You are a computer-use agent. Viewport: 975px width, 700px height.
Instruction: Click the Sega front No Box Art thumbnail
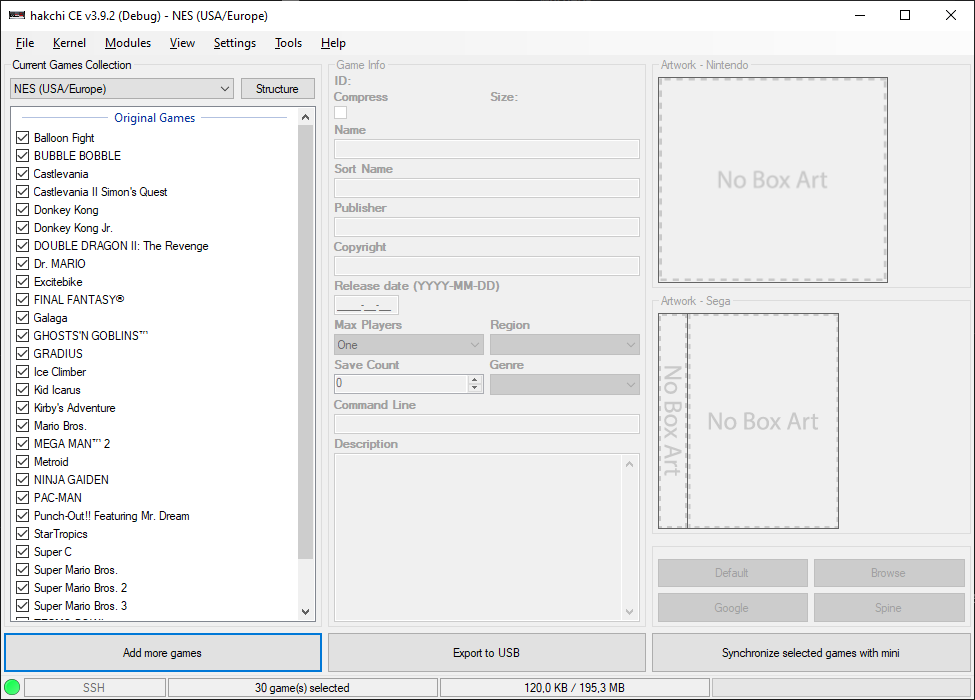(764, 421)
